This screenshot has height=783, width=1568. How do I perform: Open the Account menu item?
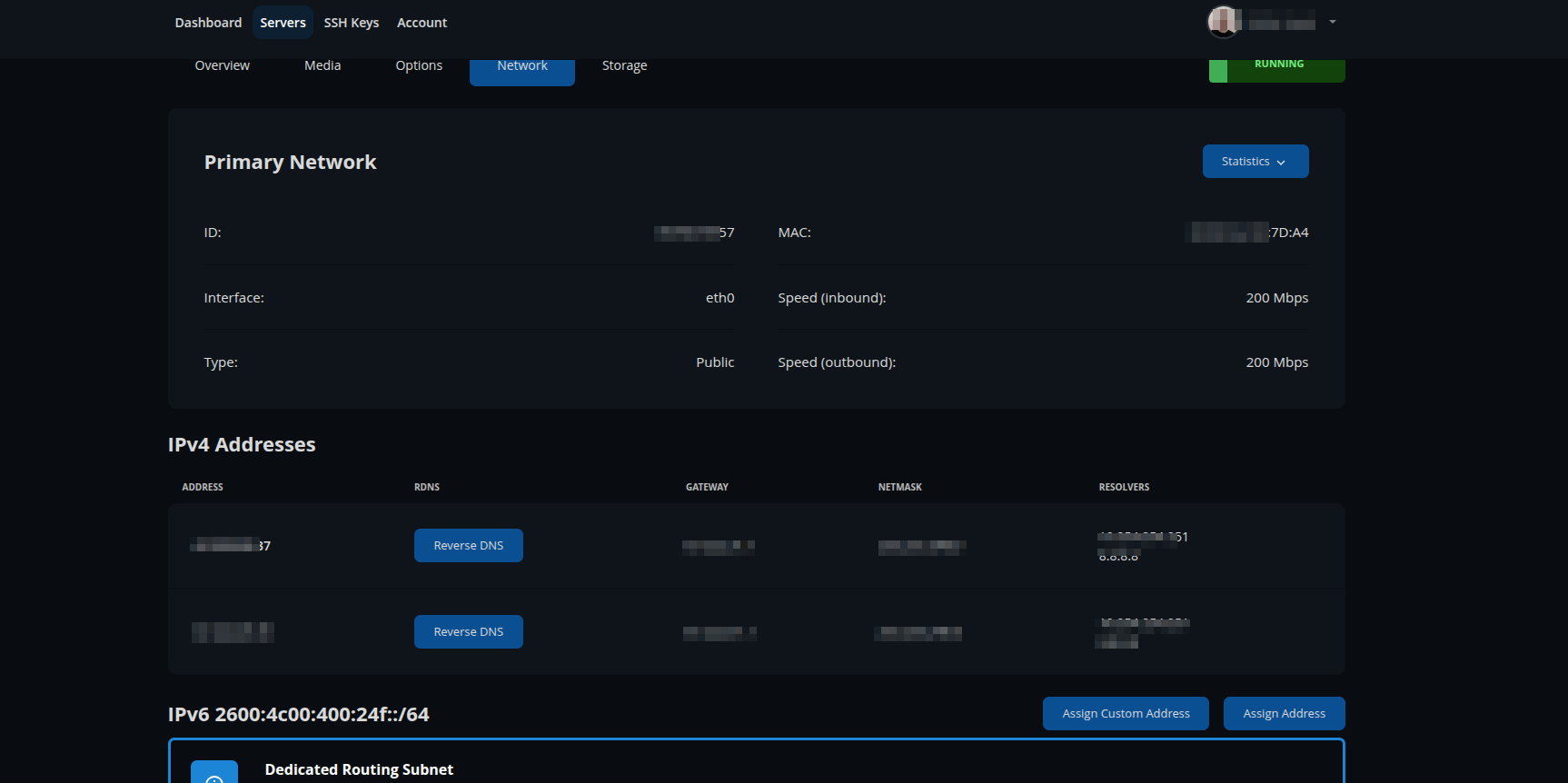pos(422,23)
